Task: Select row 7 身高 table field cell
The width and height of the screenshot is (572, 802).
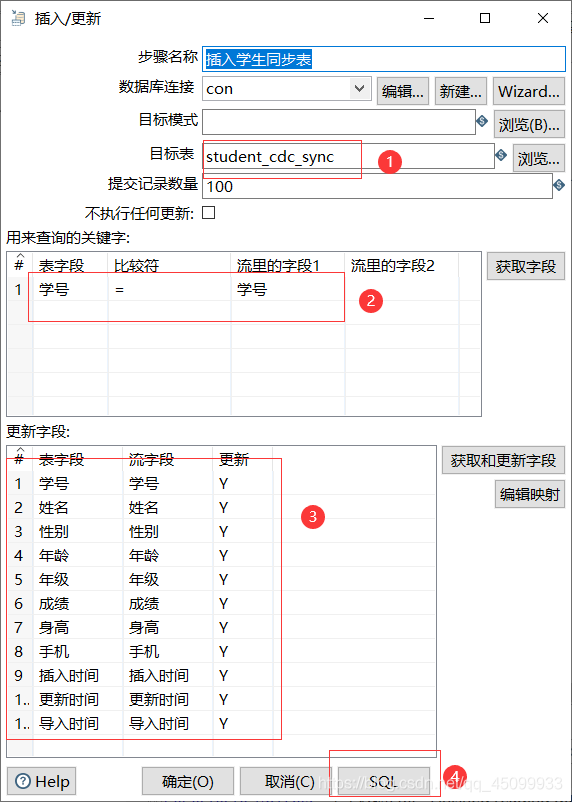Action: pos(78,628)
